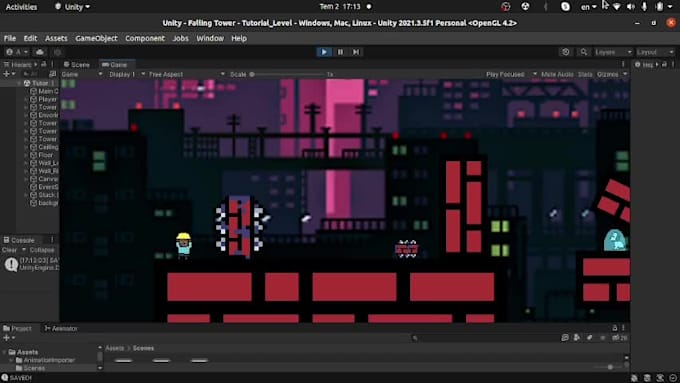
Task: Click the Play button
Action: pyautogui.click(x=324, y=52)
